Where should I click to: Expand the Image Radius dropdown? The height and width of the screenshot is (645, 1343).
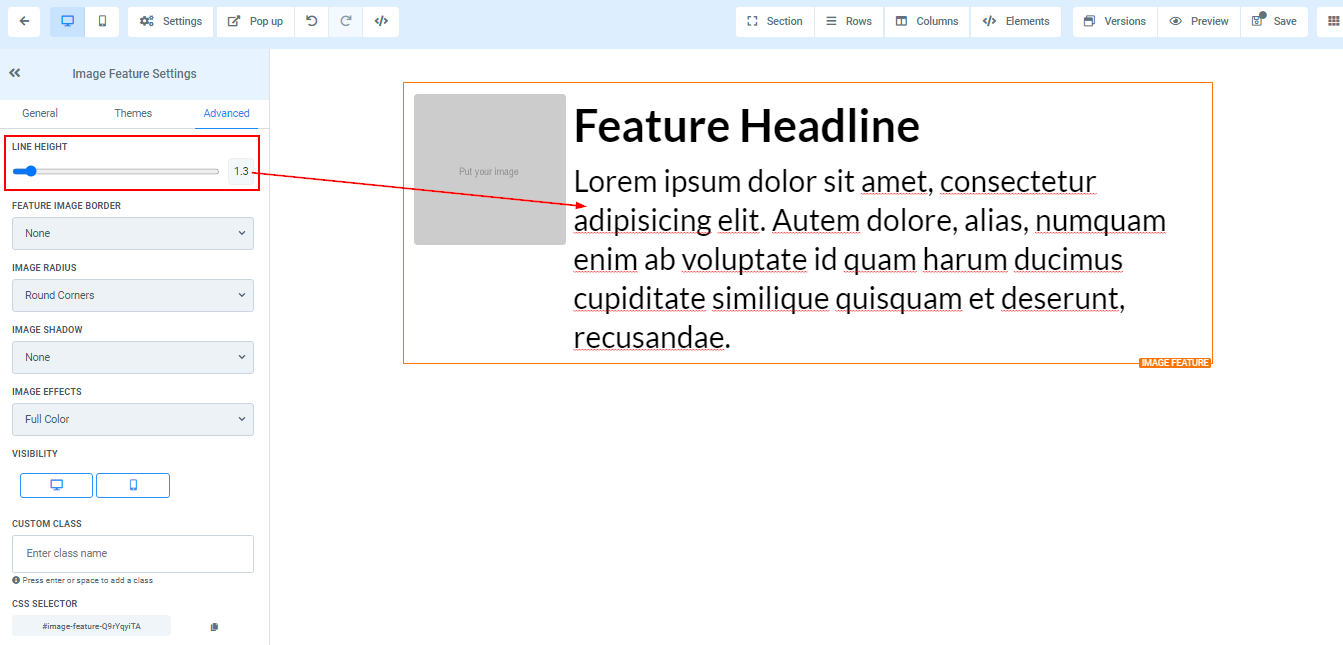133,295
